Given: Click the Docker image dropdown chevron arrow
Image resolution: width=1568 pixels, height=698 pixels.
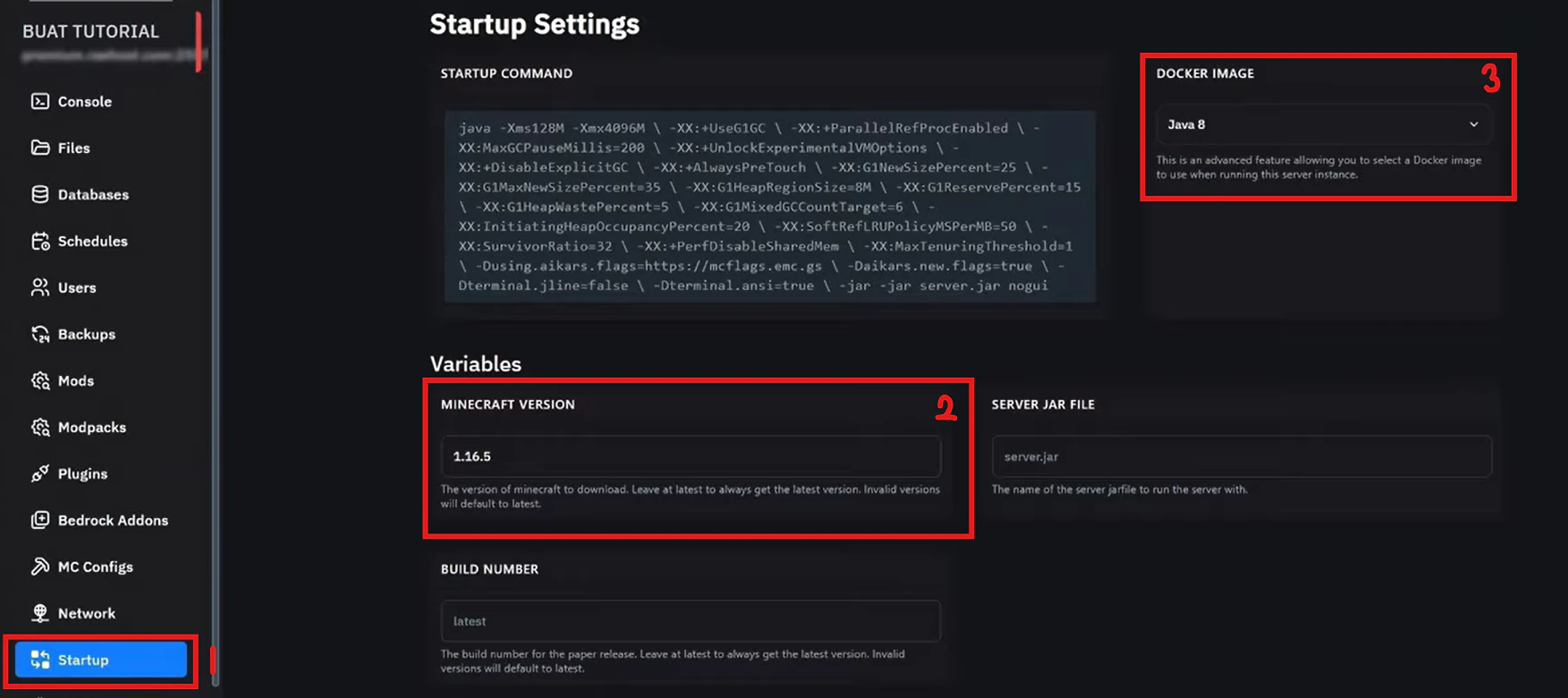Looking at the screenshot, I should [1473, 124].
